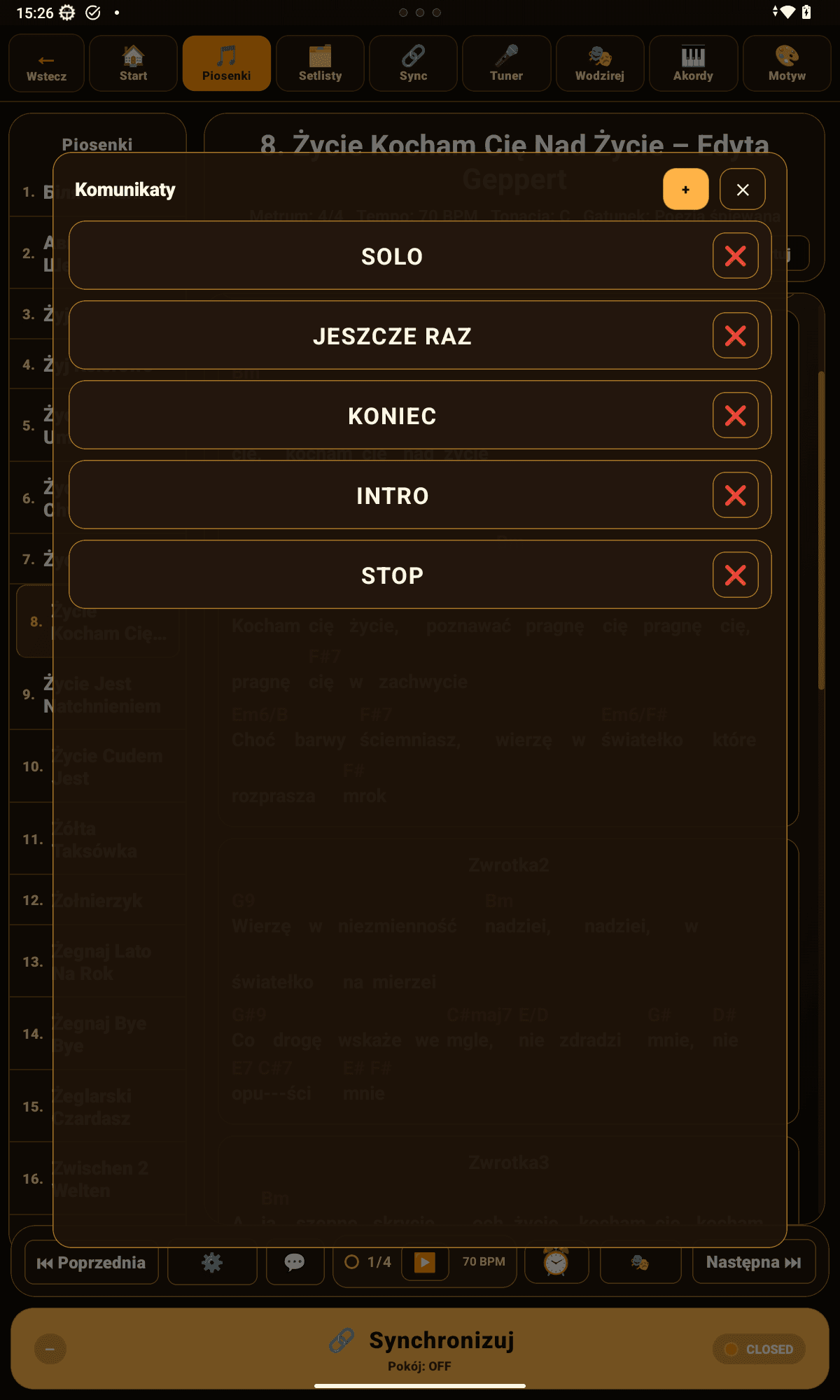Close the Komunikaty dialog
The width and height of the screenshot is (840, 1400).
pos(742,189)
